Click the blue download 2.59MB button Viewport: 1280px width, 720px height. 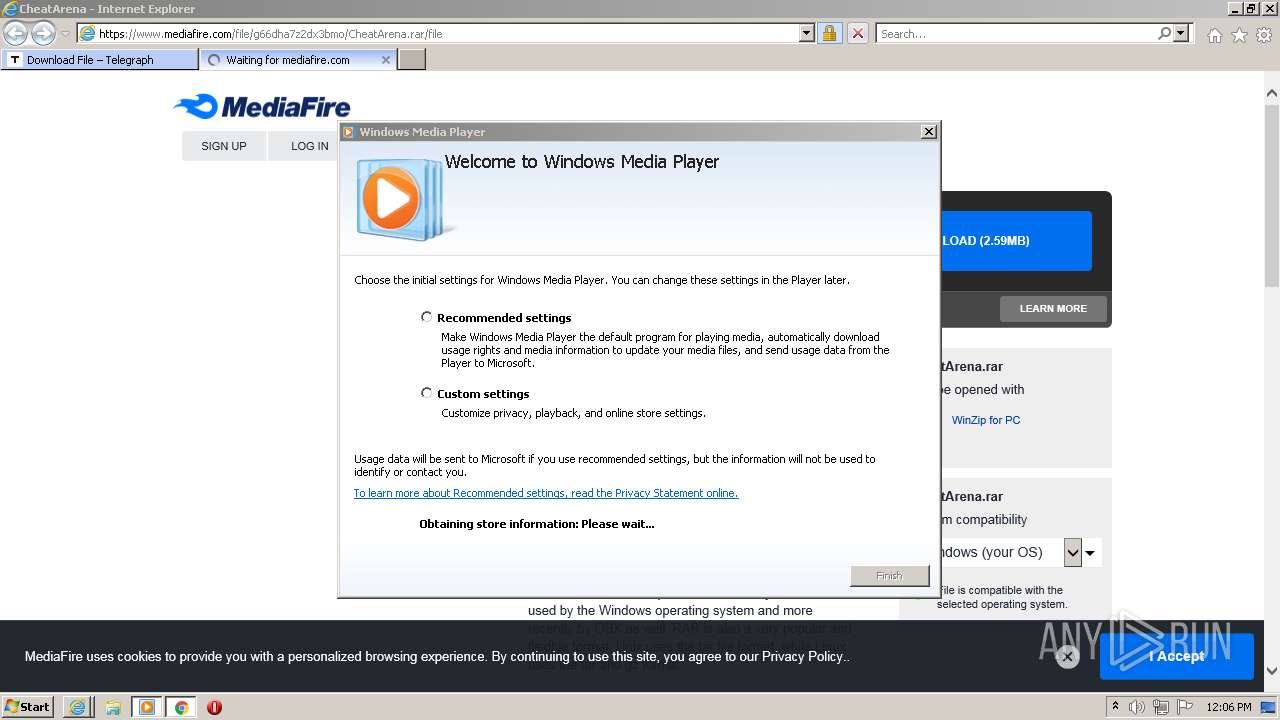point(1016,241)
